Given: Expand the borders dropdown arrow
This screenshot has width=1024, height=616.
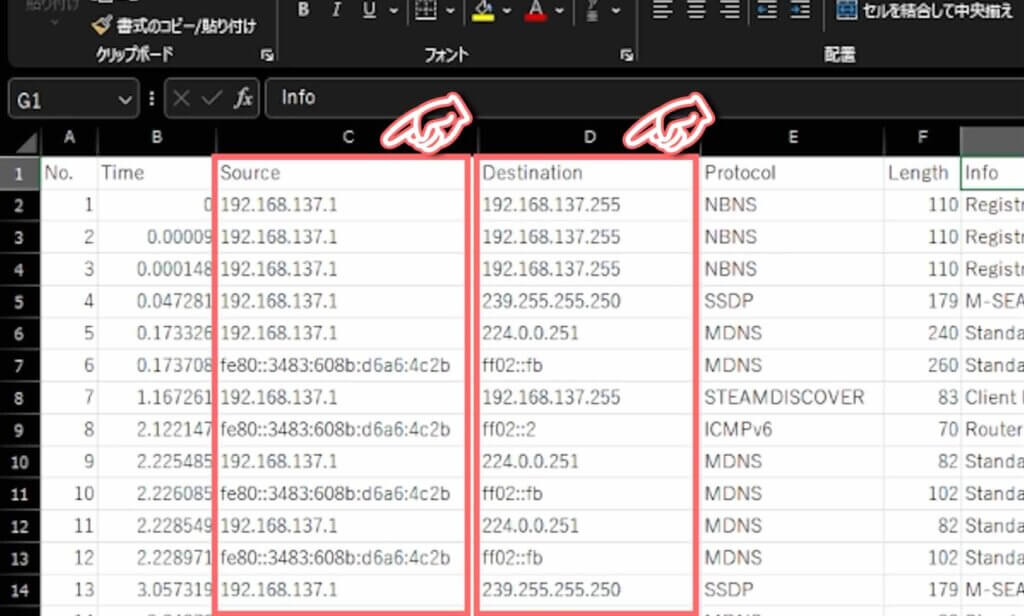Looking at the screenshot, I should click(451, 11).
